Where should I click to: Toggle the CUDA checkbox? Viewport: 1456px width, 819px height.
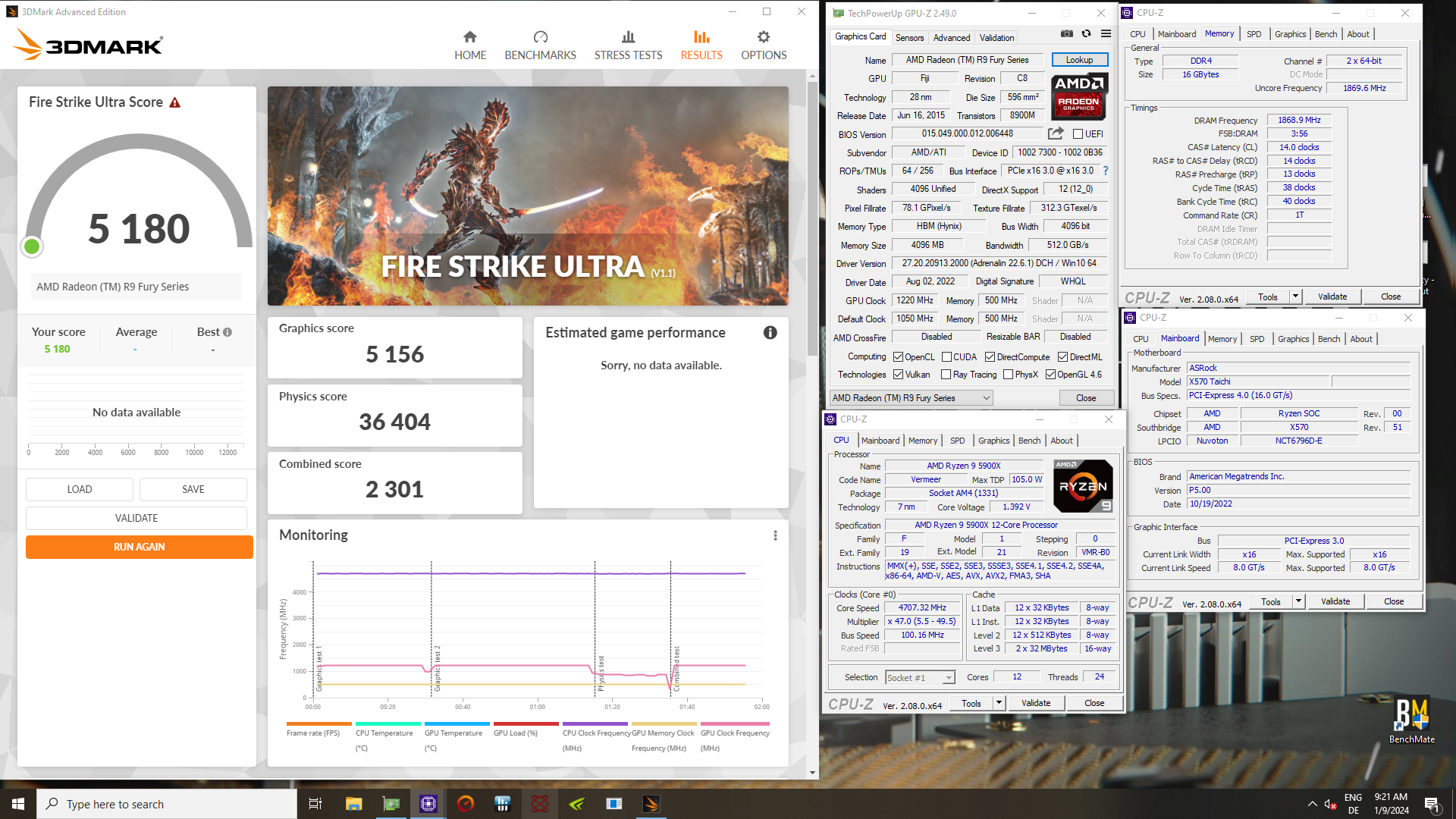946,357
